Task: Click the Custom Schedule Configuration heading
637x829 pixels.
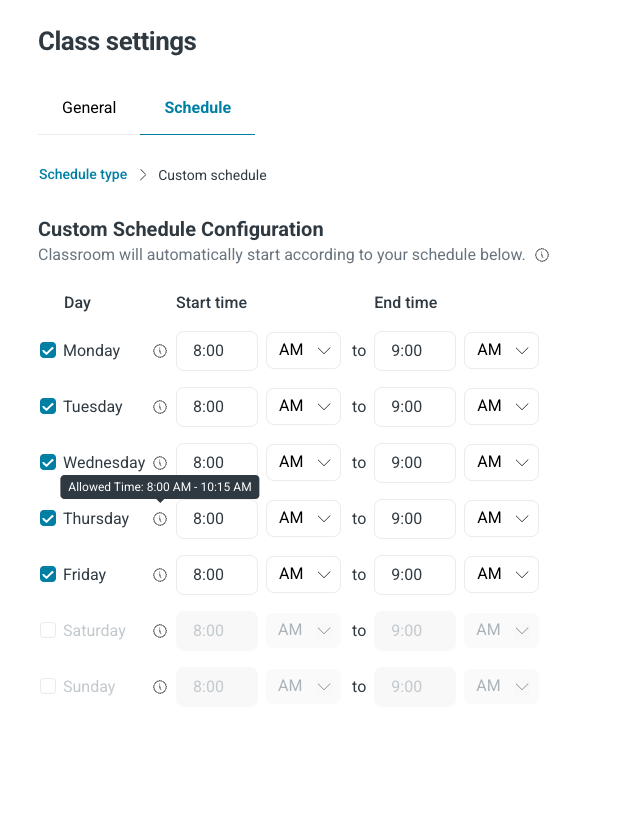Action: coord(181,229)
